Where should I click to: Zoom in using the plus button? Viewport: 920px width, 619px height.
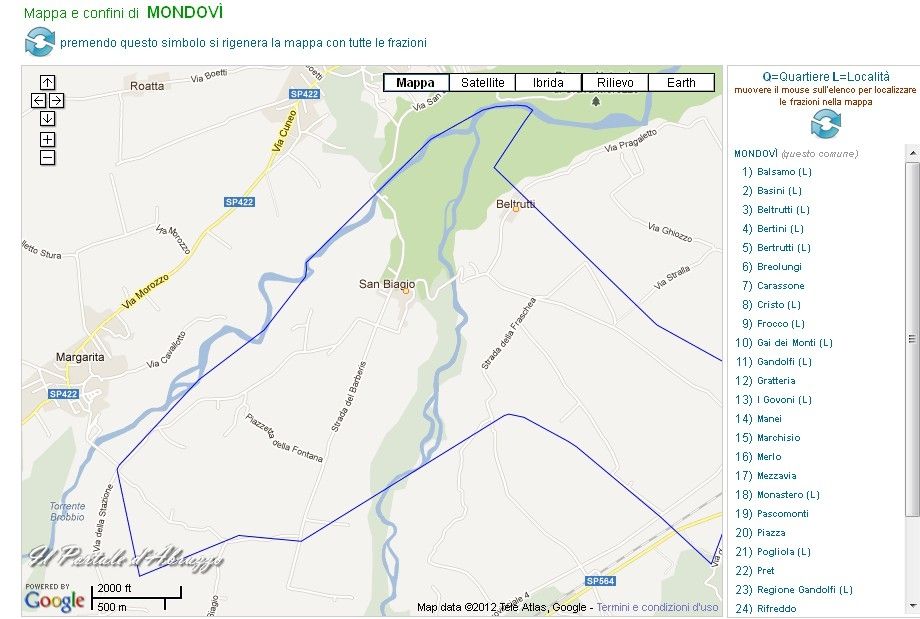(x=48, y=139)
